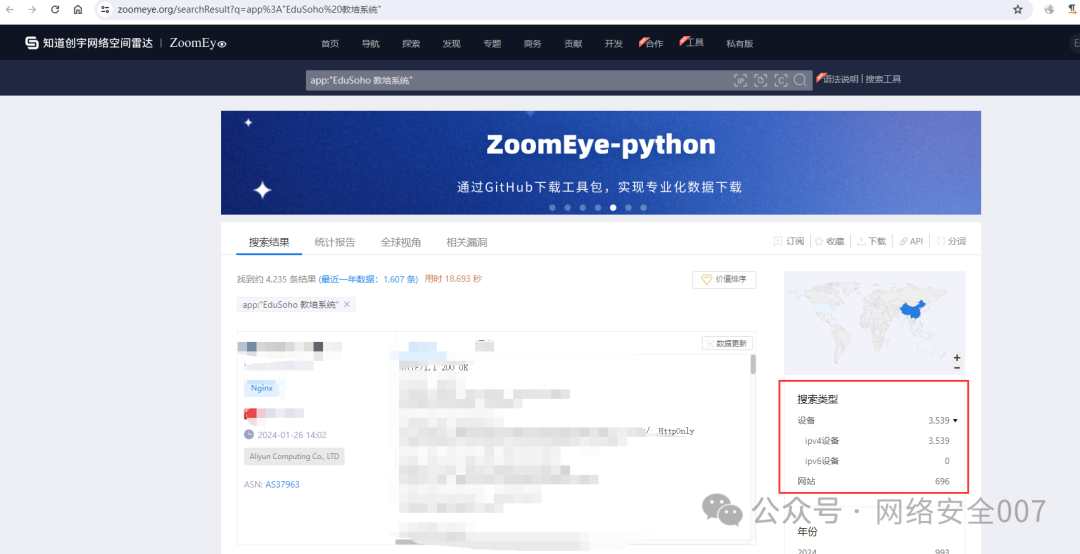Click the browser back arrow
1080x554 pixels.
pyautogui.click(x=10, y=10)
